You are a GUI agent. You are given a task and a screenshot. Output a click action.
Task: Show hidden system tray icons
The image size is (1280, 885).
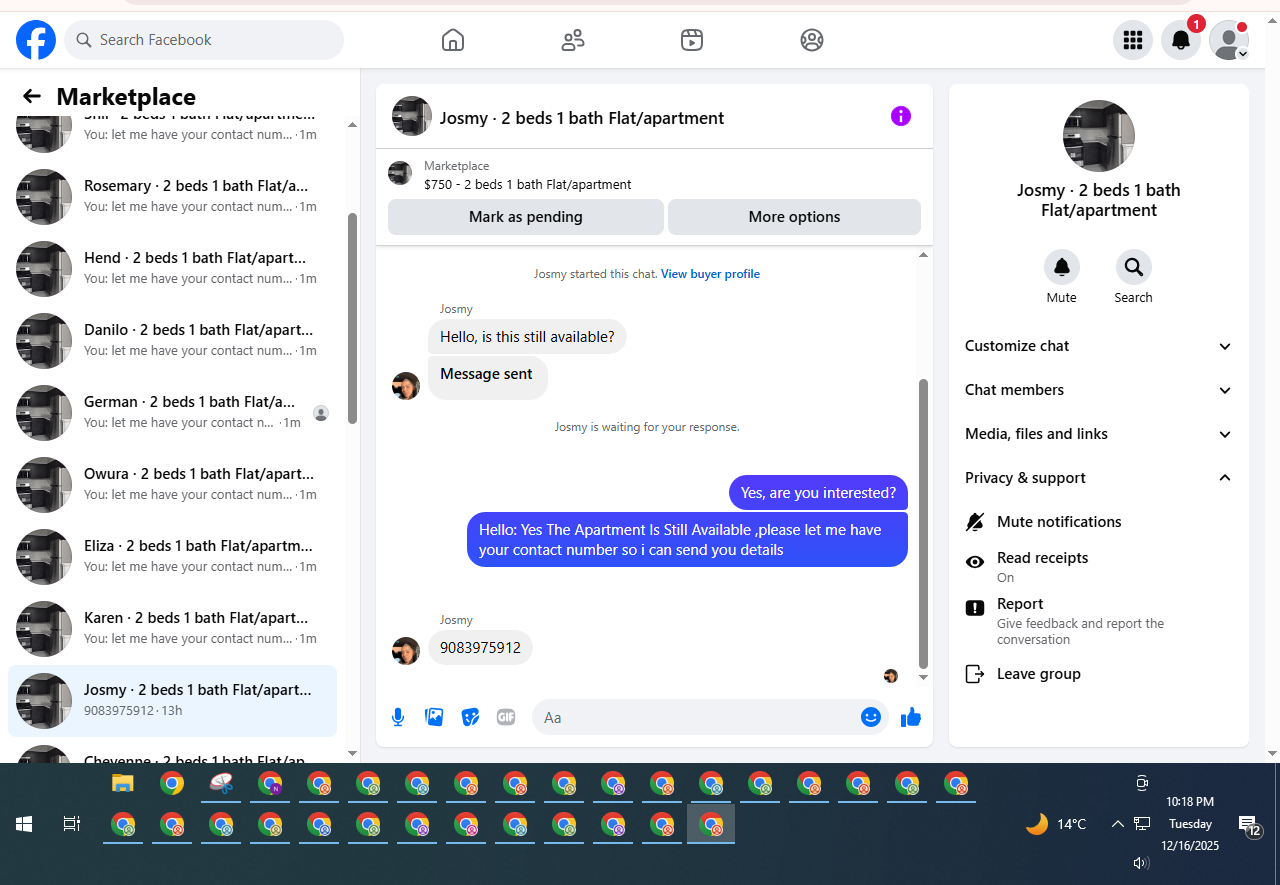[1117, 824]
